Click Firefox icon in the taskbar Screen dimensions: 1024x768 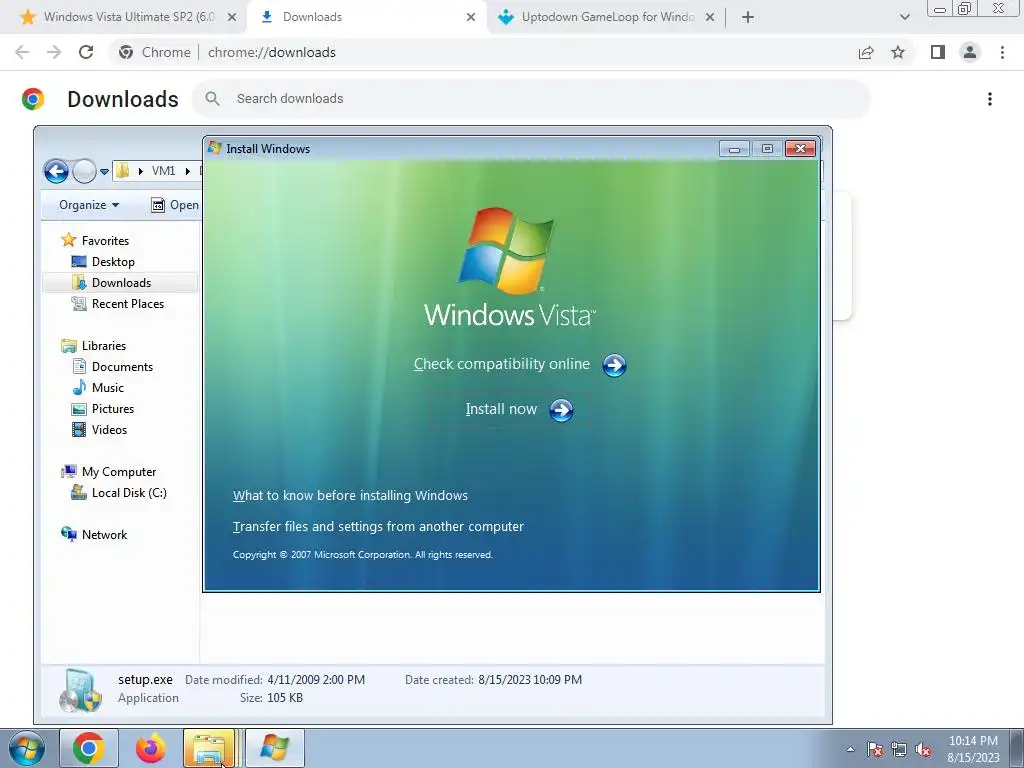point(151,748)
